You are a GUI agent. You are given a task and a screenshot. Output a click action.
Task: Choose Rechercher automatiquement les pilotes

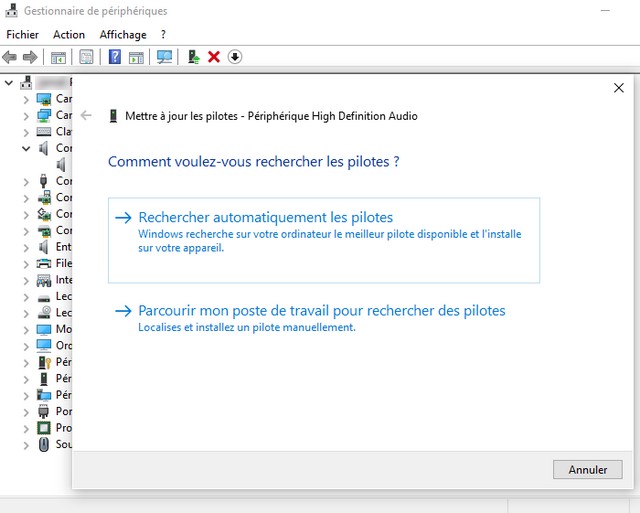point(266,217)
